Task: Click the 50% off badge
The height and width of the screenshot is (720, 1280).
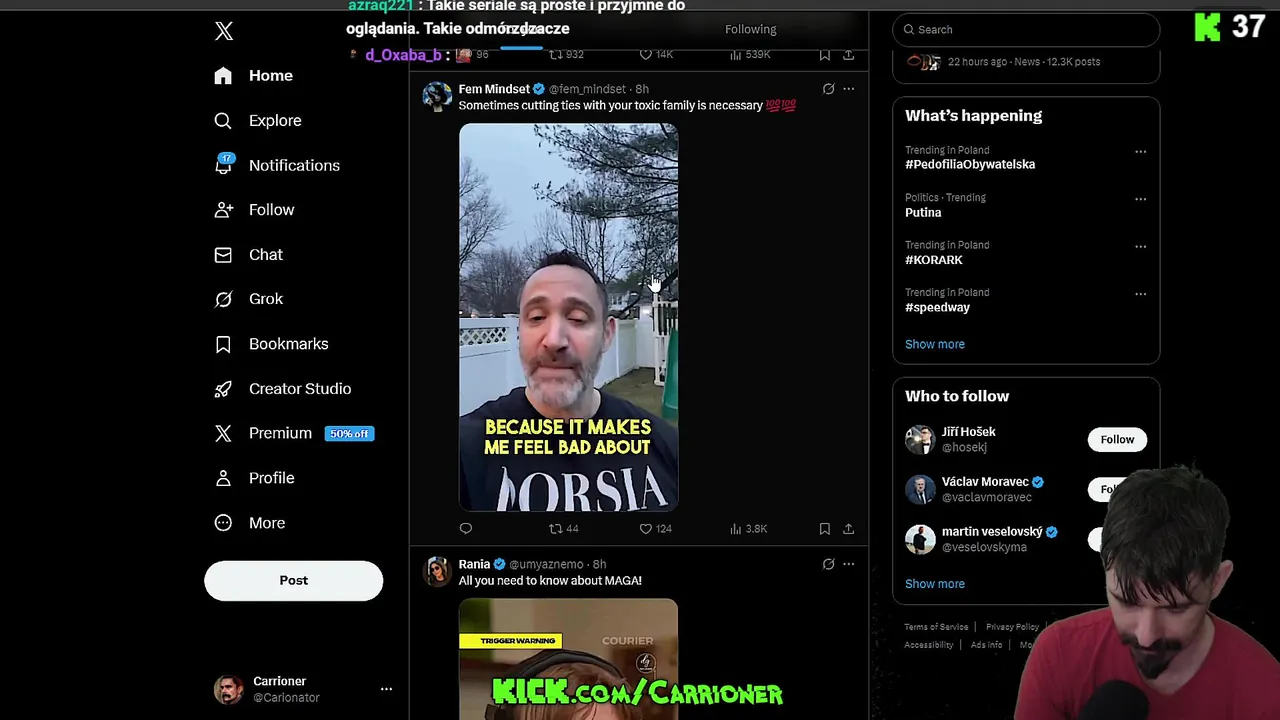Action: click(x=349, y=434)
